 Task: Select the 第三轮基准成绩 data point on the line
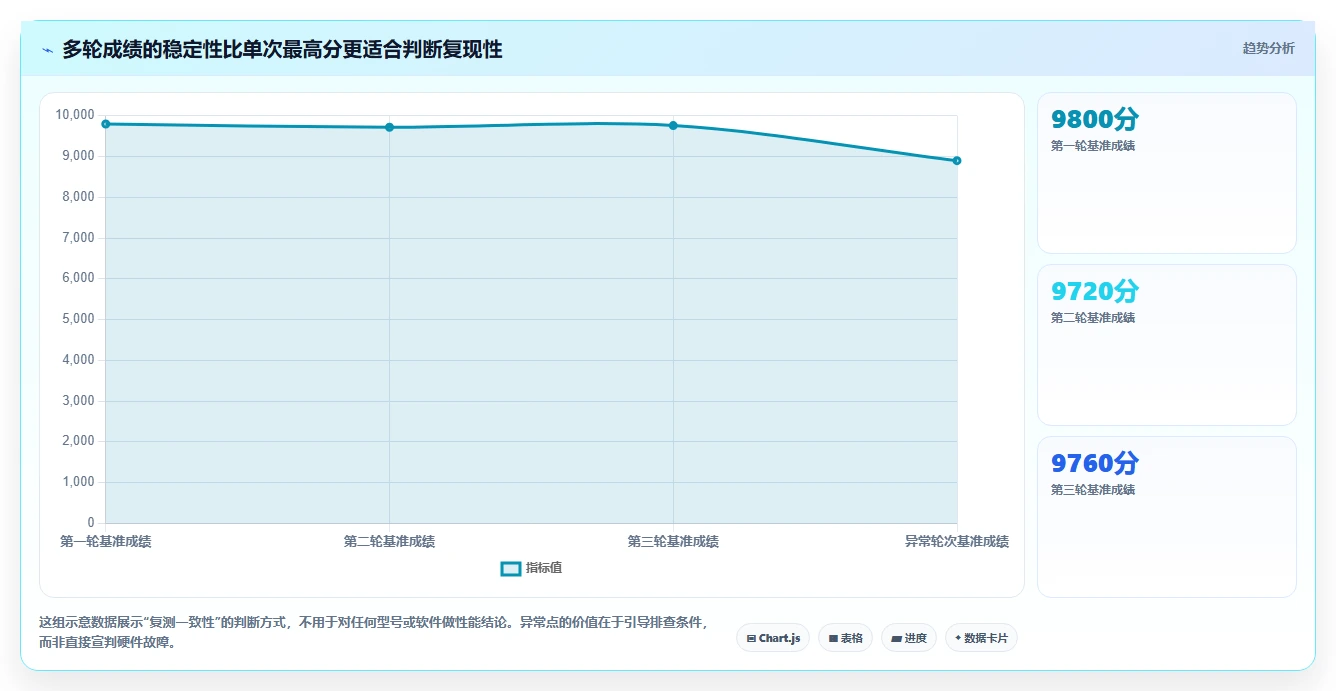point(673,125)
